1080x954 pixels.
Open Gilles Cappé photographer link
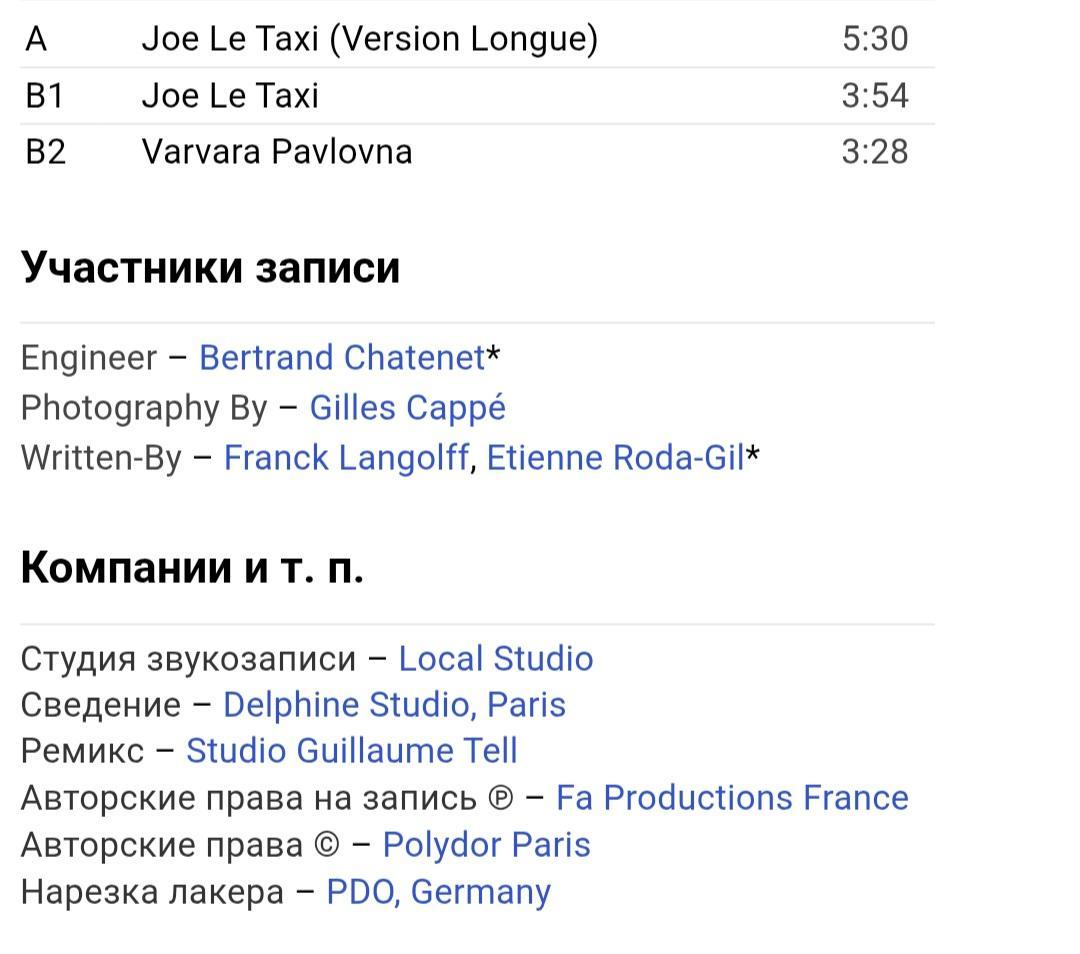coord(408,408)
